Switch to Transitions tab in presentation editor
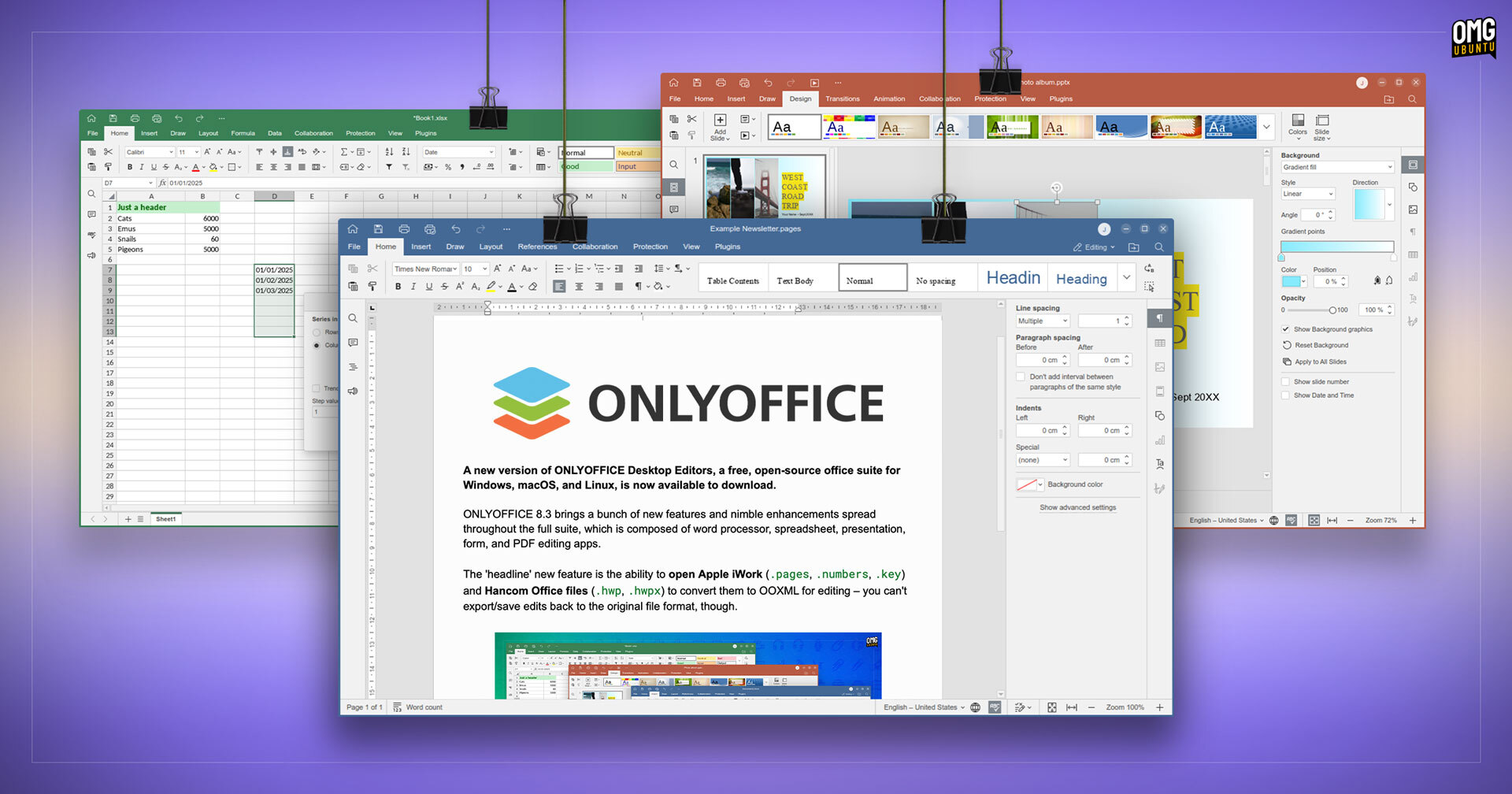Screen dimensions: 1512x794 click(842, 99)
